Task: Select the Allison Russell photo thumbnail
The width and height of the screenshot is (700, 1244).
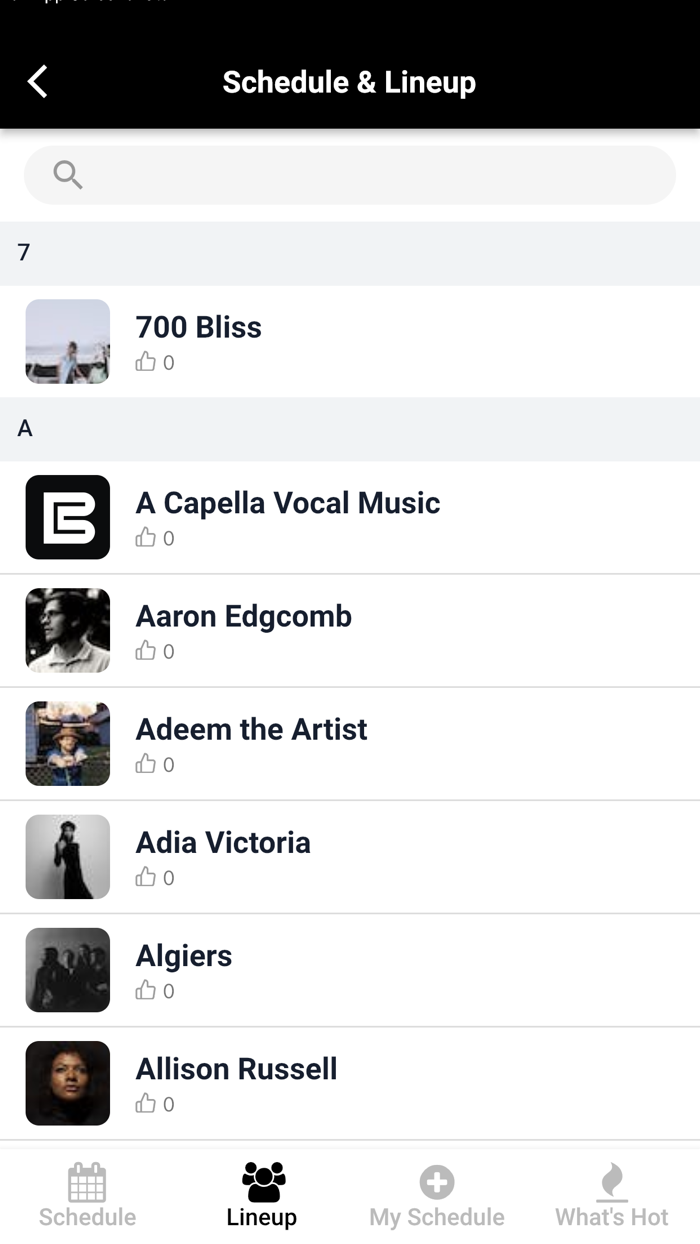Action: [68, 1083]
